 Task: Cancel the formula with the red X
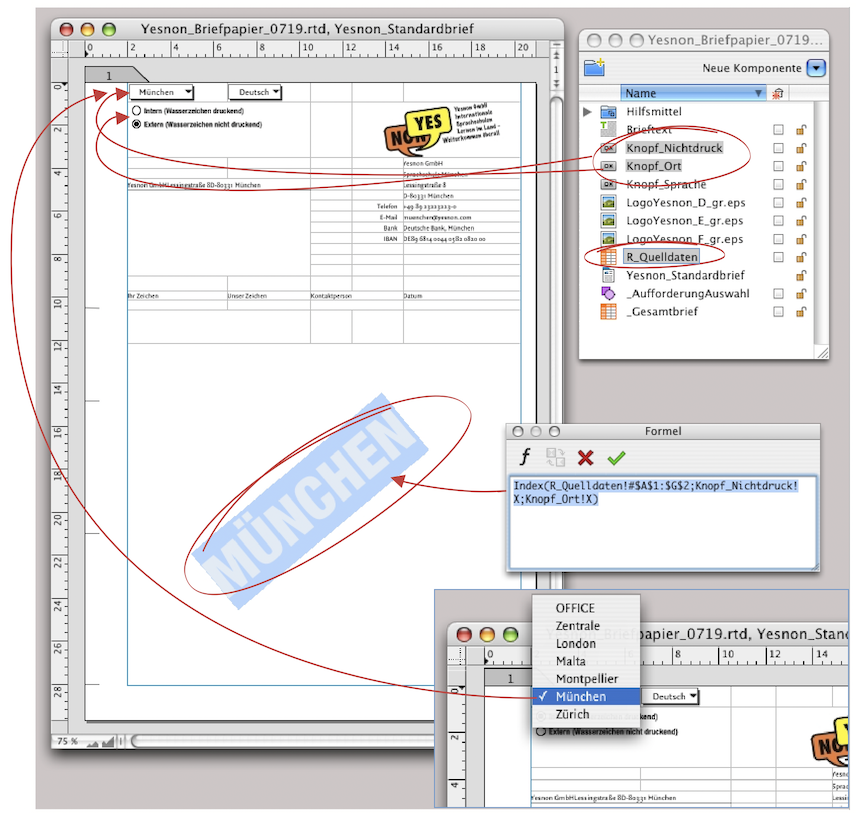coord(586,457)
